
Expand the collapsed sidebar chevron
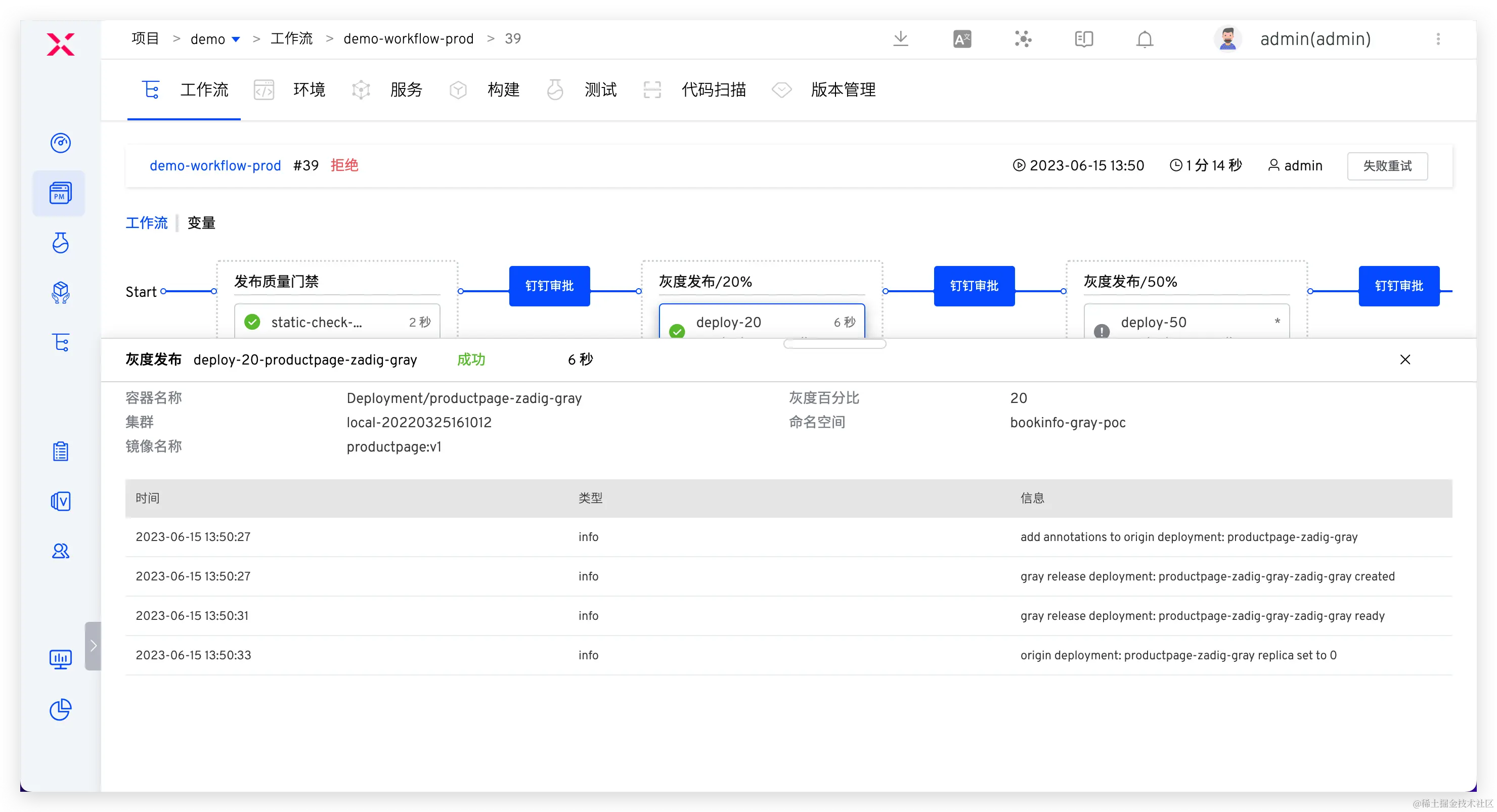[x=93, y=646]
